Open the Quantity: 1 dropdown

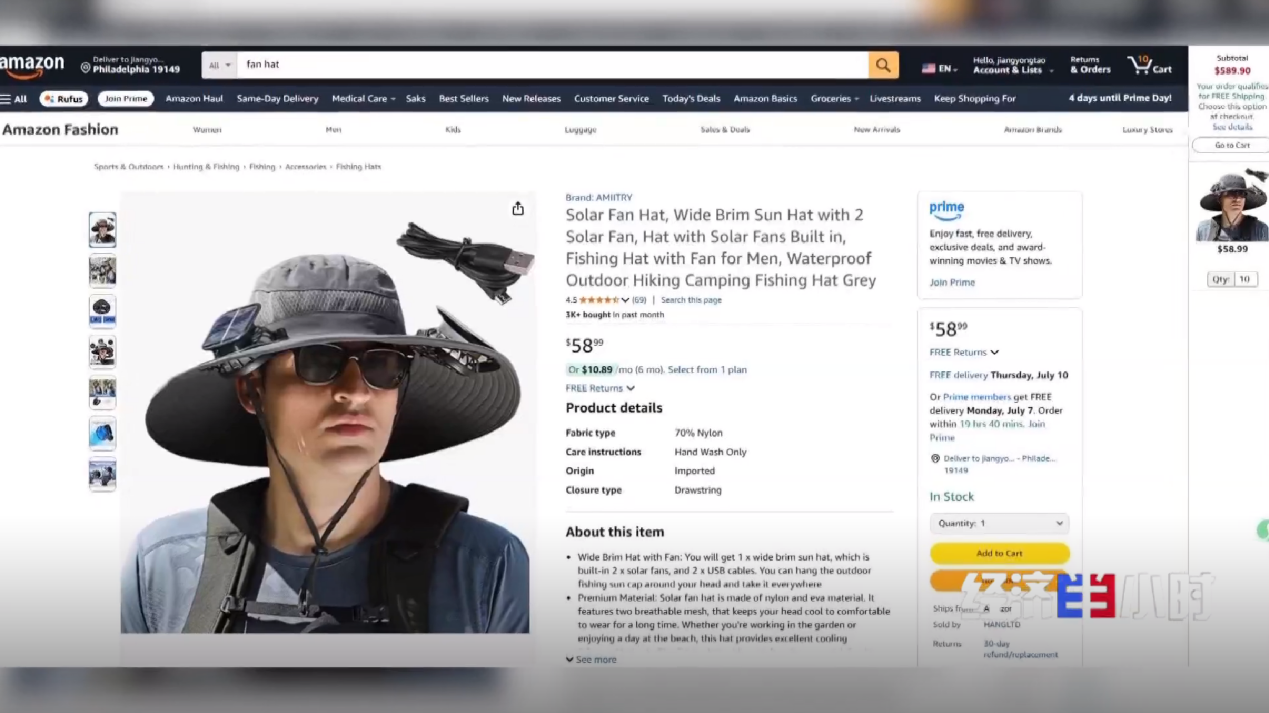[999, 523]
